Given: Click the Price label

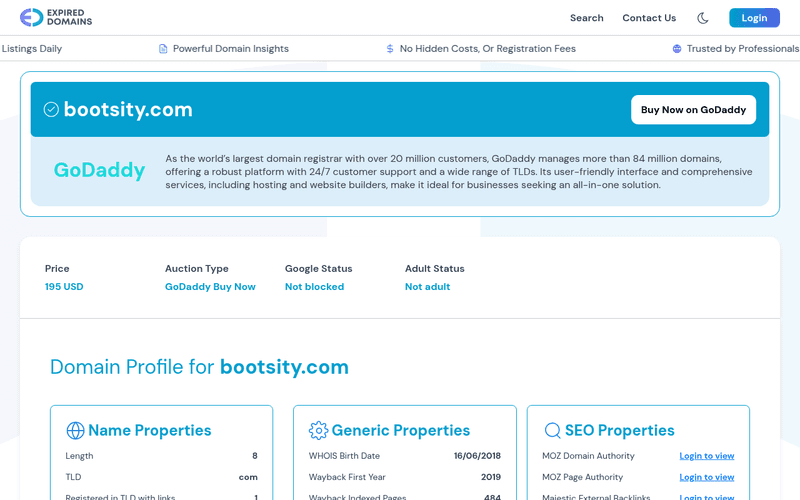Looking at the screenshot, I should tap(57, 268).
